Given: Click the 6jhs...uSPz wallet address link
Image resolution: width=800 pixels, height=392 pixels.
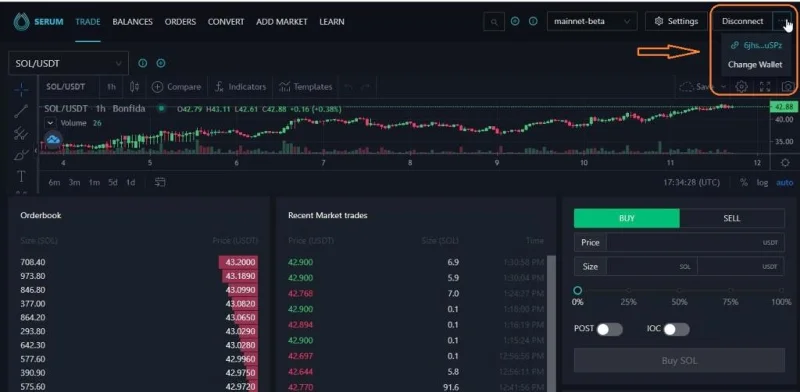Looking at the screenshot, I should (756, 45).
